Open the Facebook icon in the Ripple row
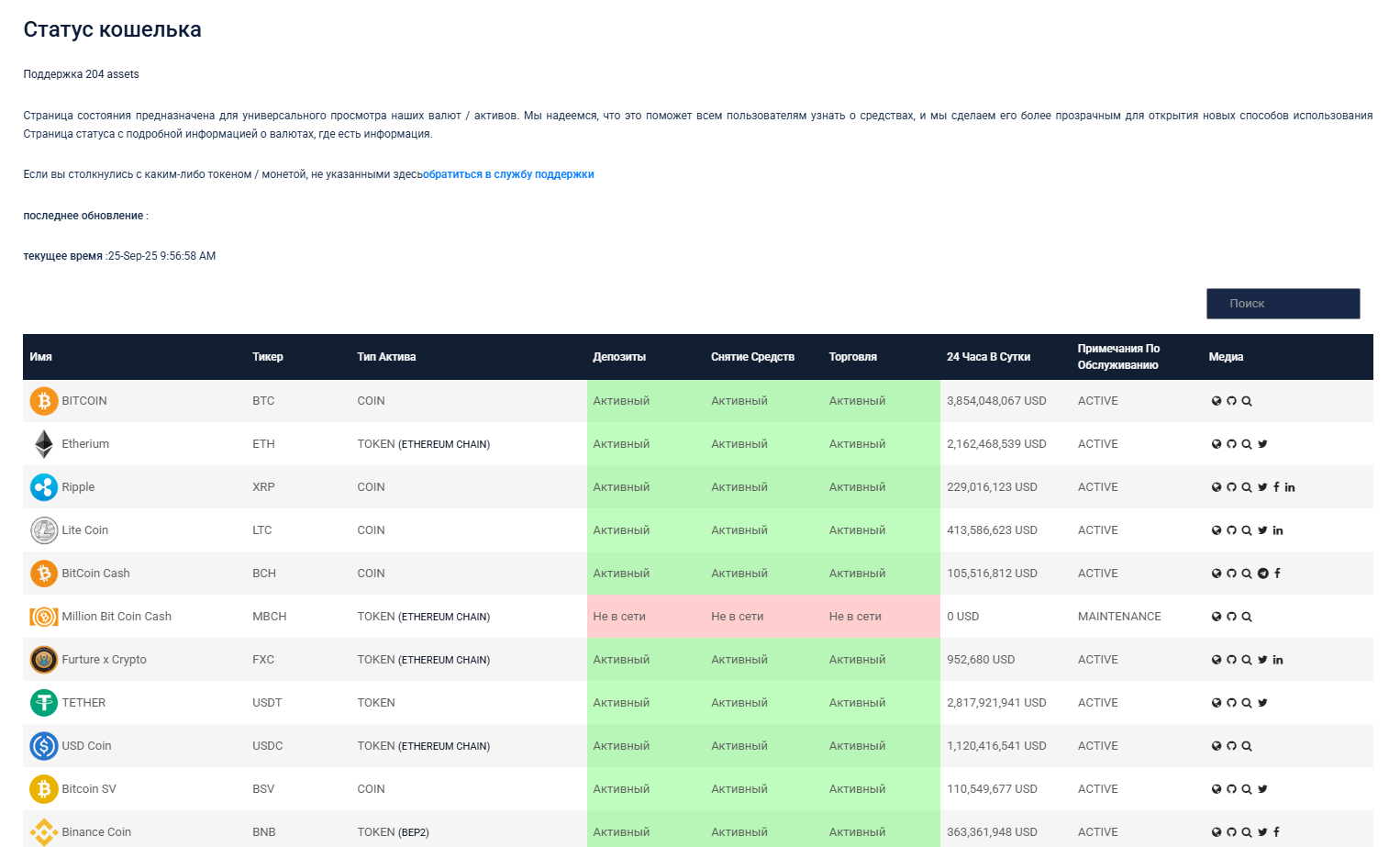The width and height of the screenshot is (1400, 847). click(x=1276, y=487)
